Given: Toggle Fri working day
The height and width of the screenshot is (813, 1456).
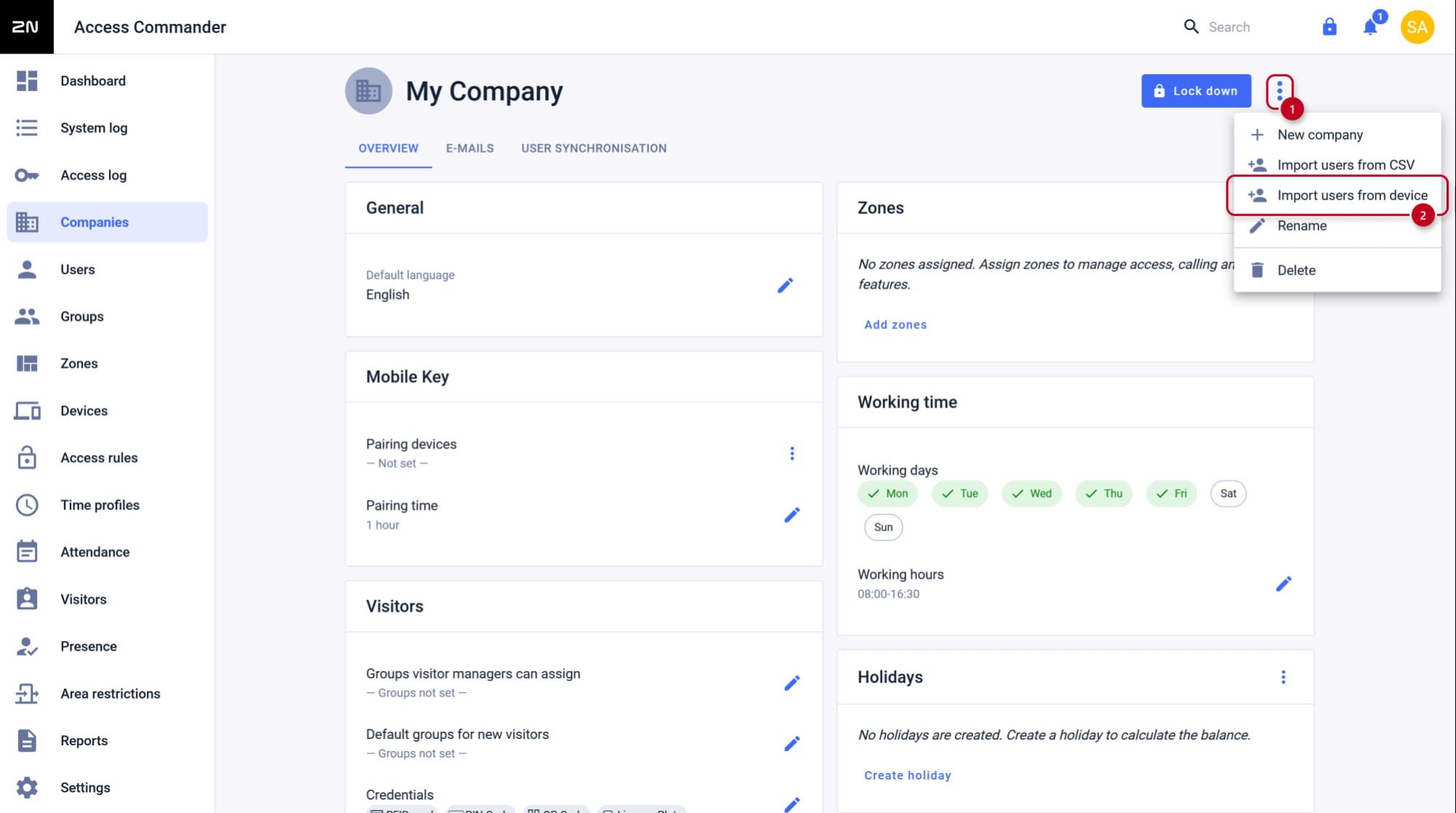Looking at the screenshot, I should 1171,493.
